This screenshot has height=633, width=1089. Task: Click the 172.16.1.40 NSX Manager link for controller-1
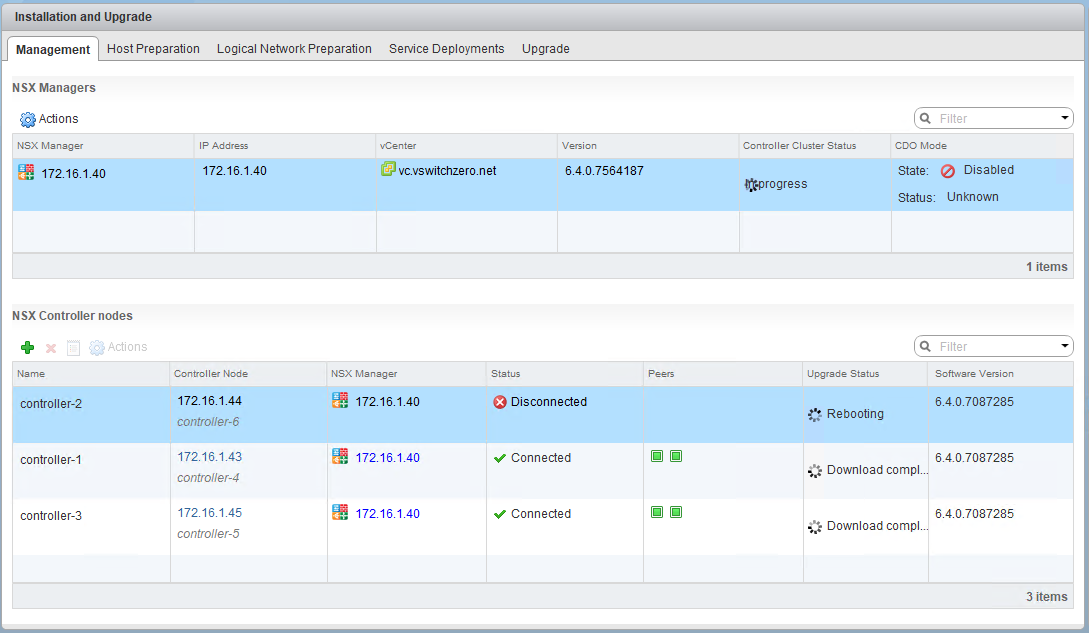point(387,458)
